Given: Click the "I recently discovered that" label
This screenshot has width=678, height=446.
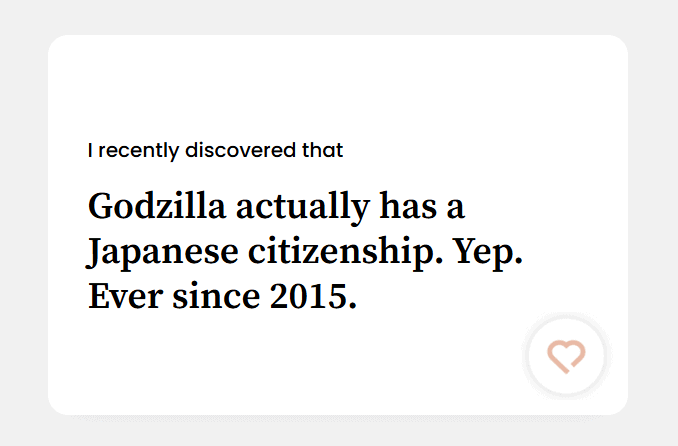Looking at the screenshot, I should pos(215,151).
